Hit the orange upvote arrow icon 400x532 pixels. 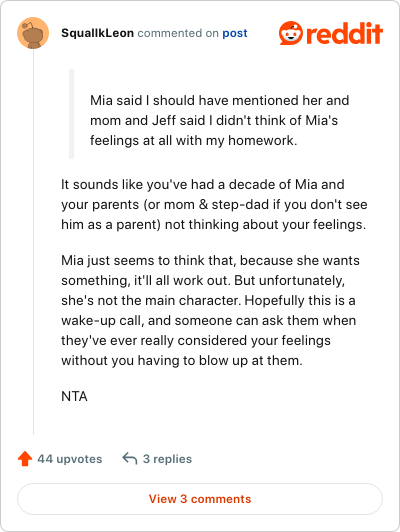pyautogui.click(x=25, y=459)
